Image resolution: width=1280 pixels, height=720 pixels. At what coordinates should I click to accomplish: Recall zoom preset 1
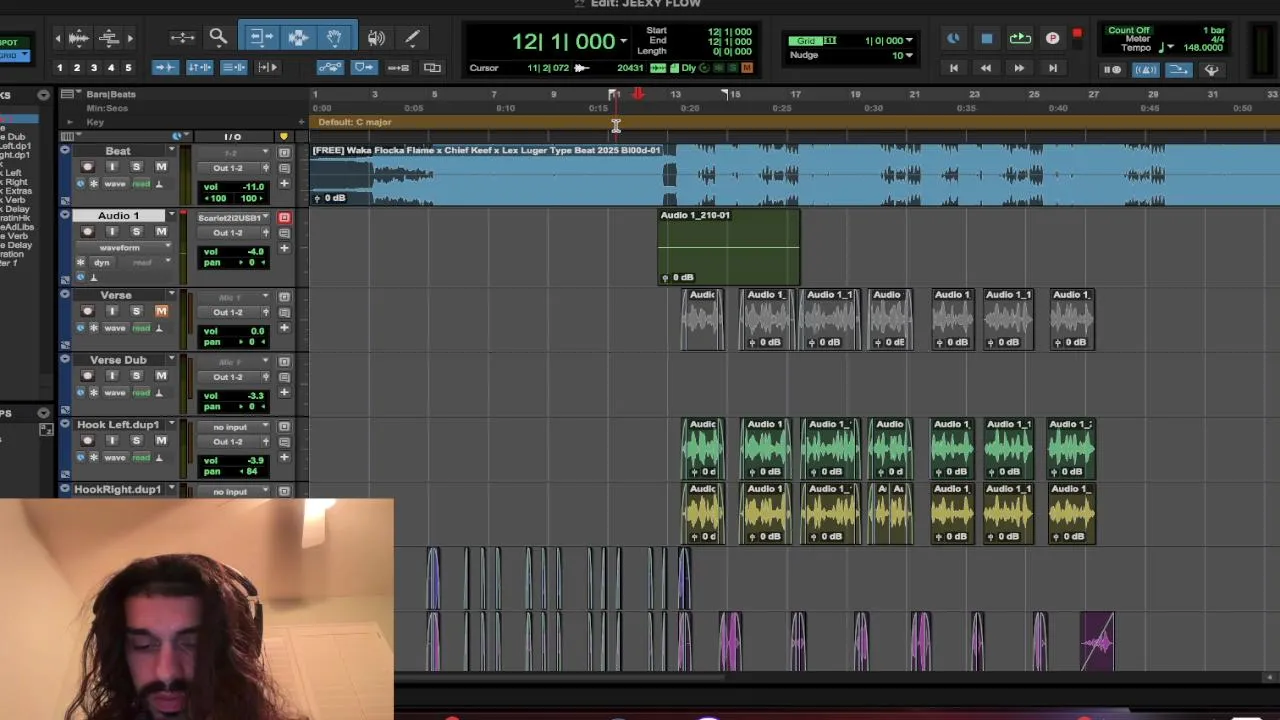[x=59, y=68]
